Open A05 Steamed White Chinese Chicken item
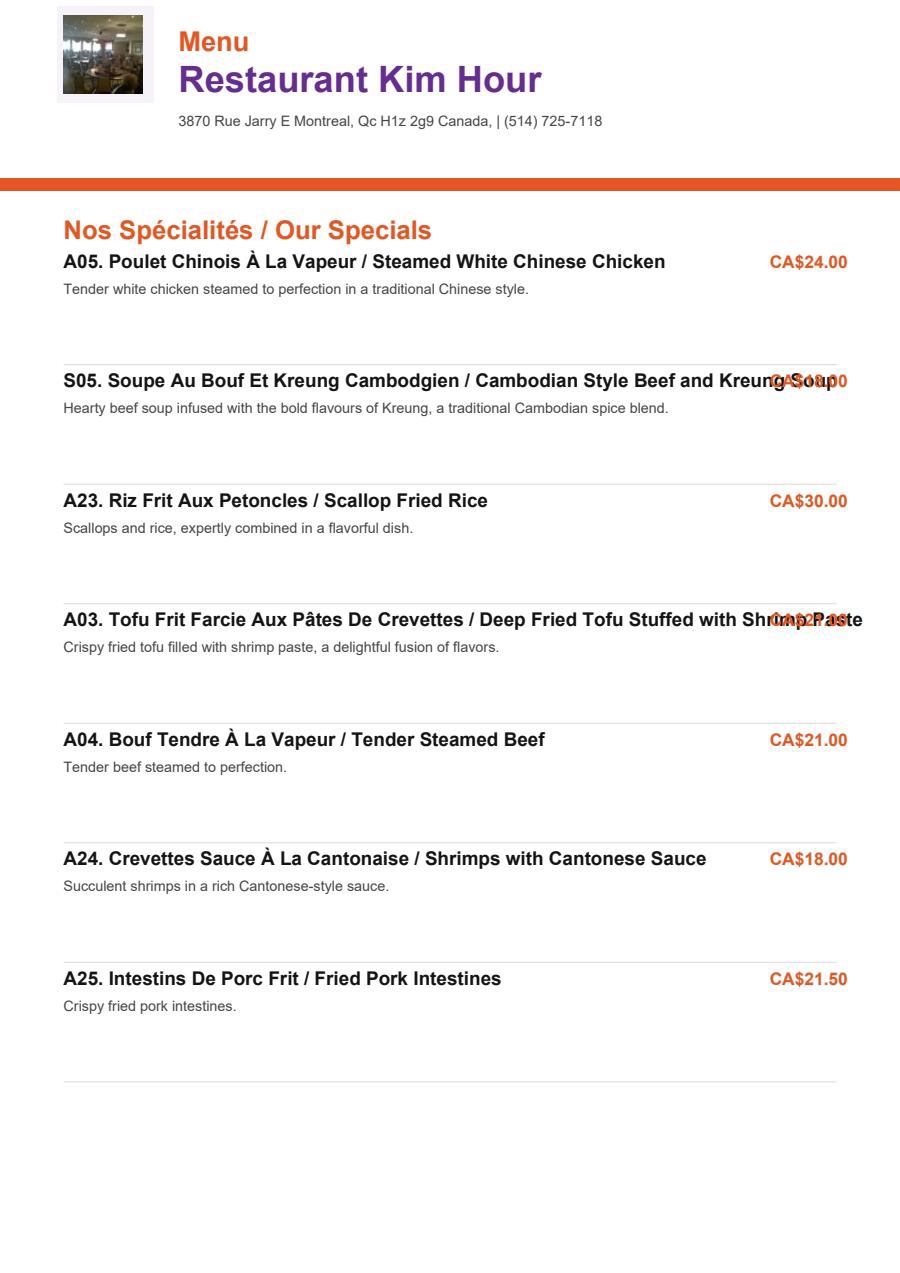 pyautogui.click(x=364, y=262)
